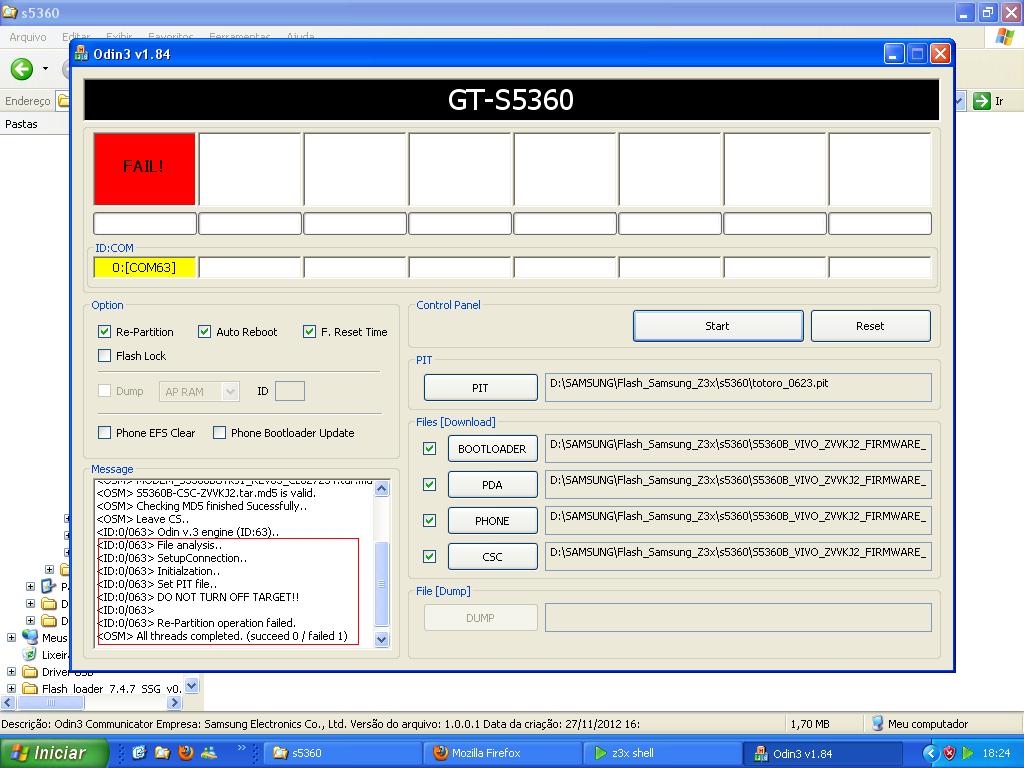Image resolution: width=1024 pixels, height=768 pixels.
Task: Click the yellow 0:[COM63] port box
Action: pos(144,267)
